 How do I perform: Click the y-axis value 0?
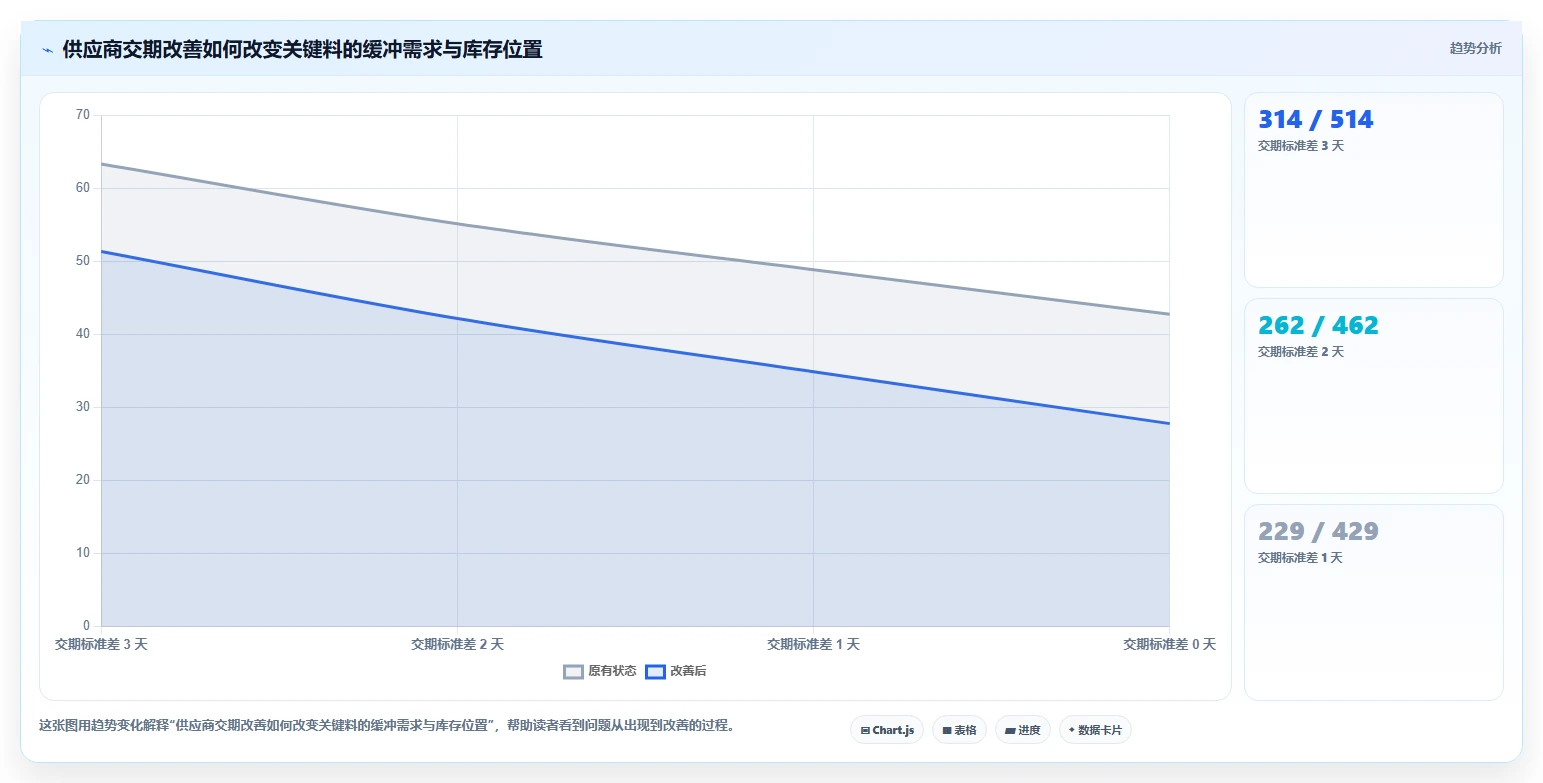coord(86,626)
